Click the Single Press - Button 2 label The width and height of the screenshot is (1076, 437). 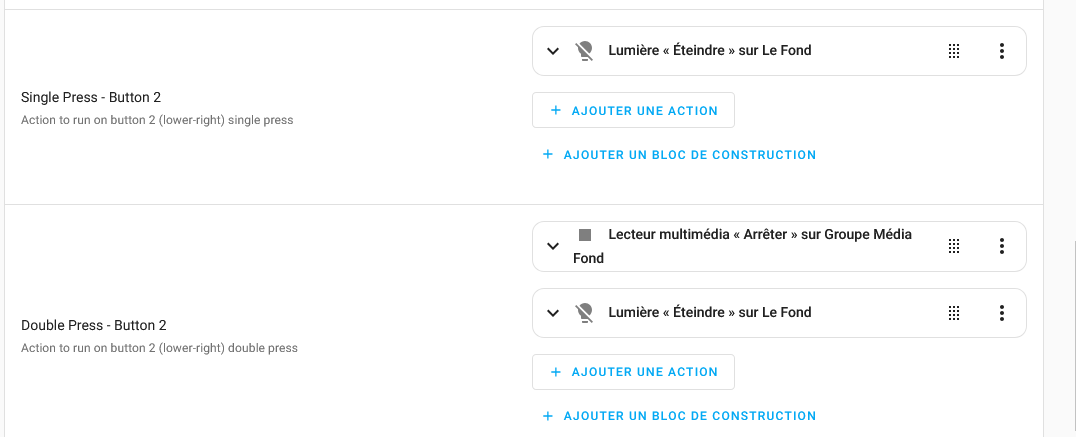tap(91, 97)
